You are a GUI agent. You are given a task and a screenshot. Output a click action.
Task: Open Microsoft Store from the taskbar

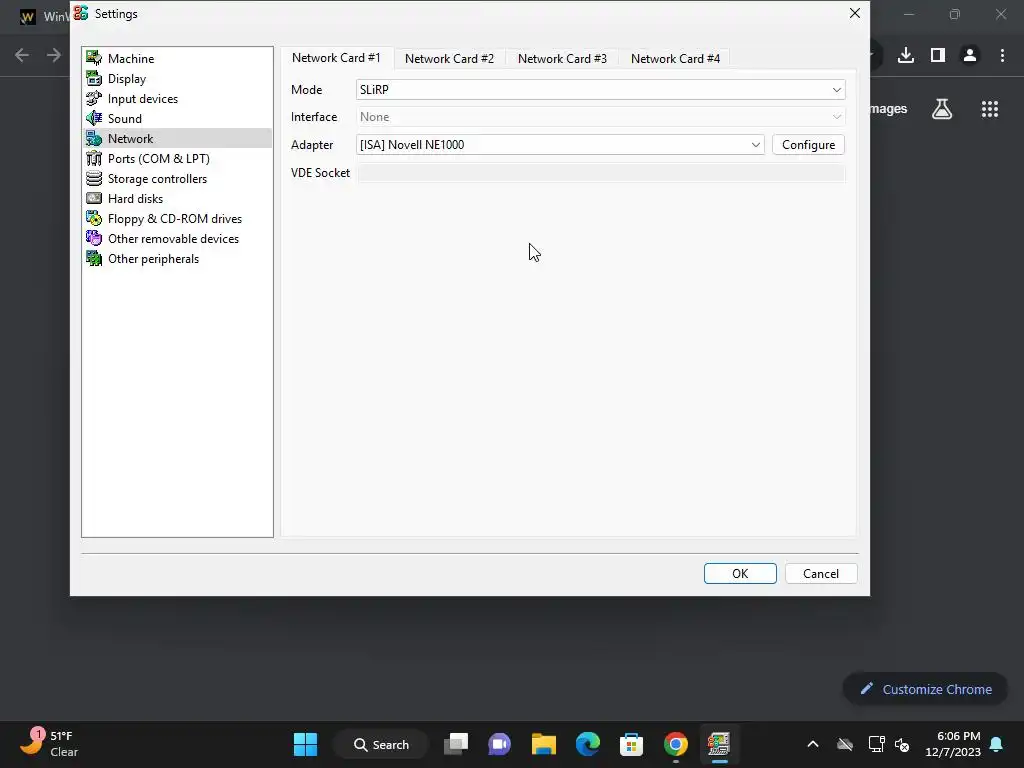(632, 744)
